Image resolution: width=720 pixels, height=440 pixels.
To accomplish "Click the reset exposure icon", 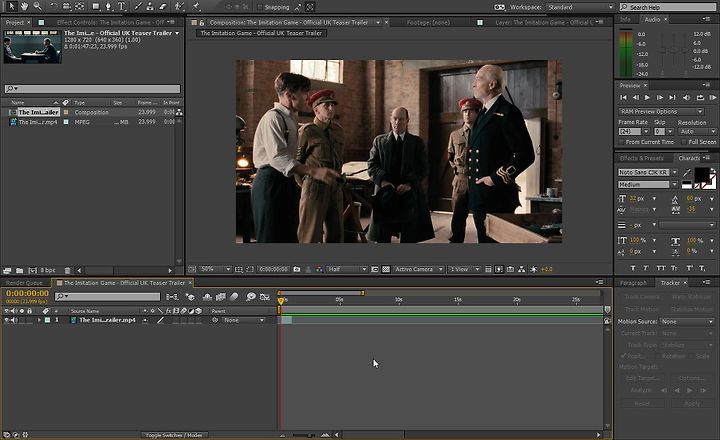I will tap(534, 269).
